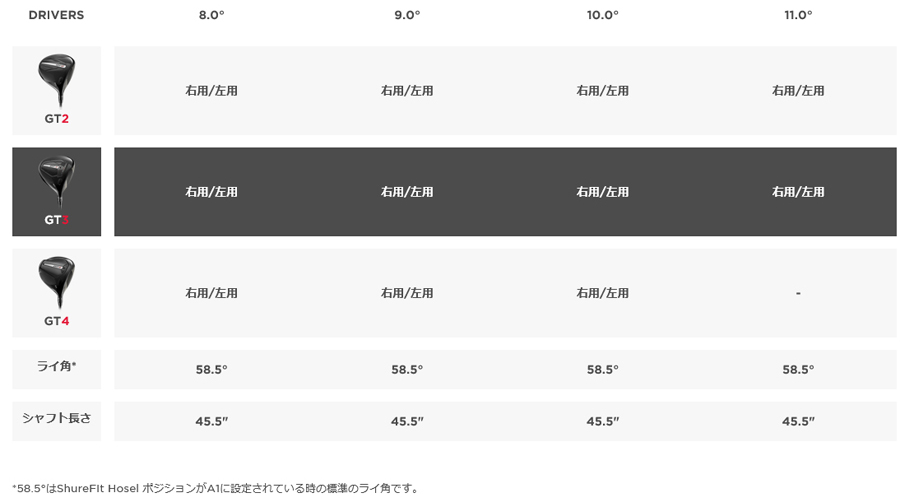Screen dimensions: 900x500
Task: Click the ライ角* row label
Action: (56, 367)
